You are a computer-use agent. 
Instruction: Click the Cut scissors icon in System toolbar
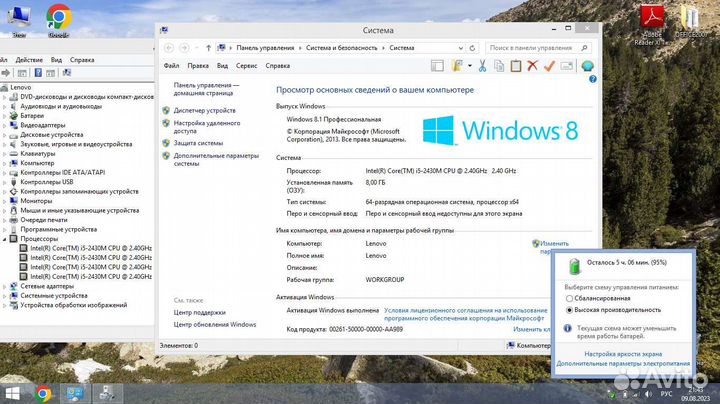click(x=482, y=66)
